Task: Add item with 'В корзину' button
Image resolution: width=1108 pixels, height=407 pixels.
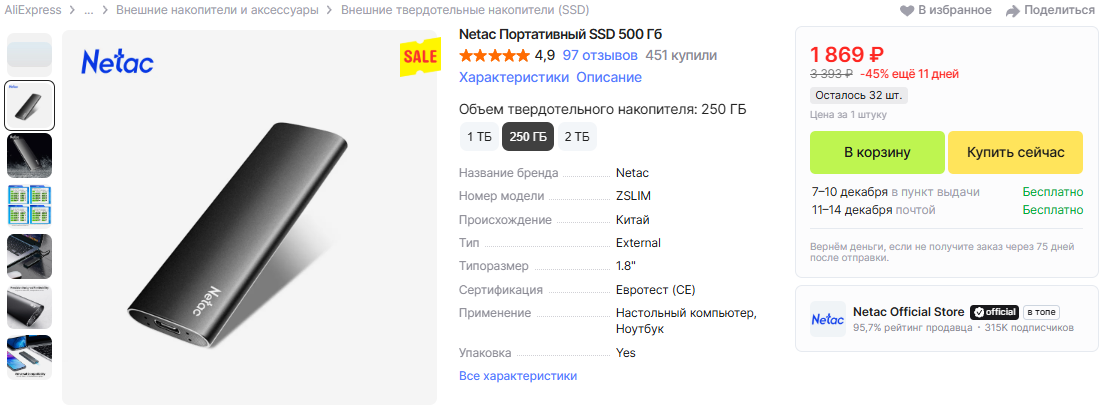Action: coord(876,153)
